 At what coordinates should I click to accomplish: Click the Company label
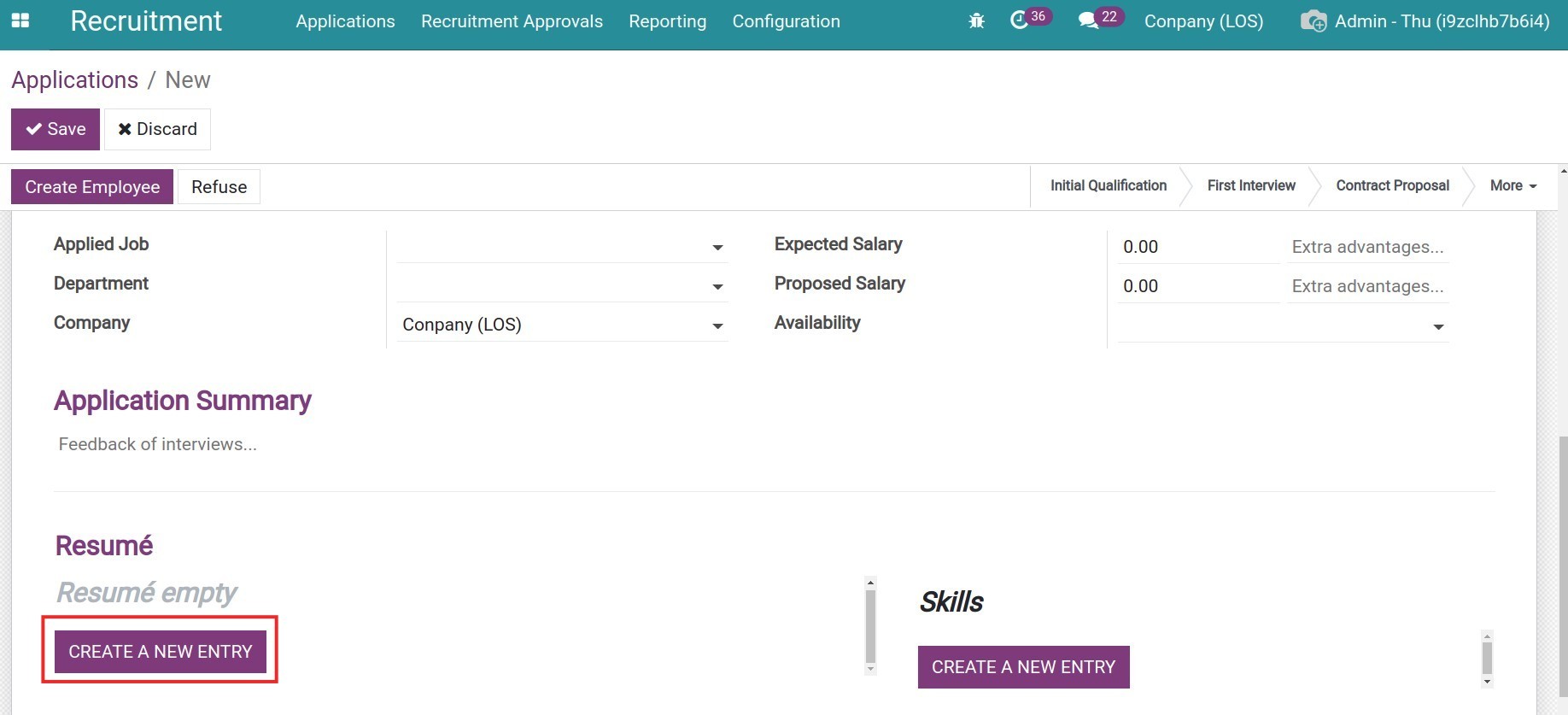click(x=91, y=323)
